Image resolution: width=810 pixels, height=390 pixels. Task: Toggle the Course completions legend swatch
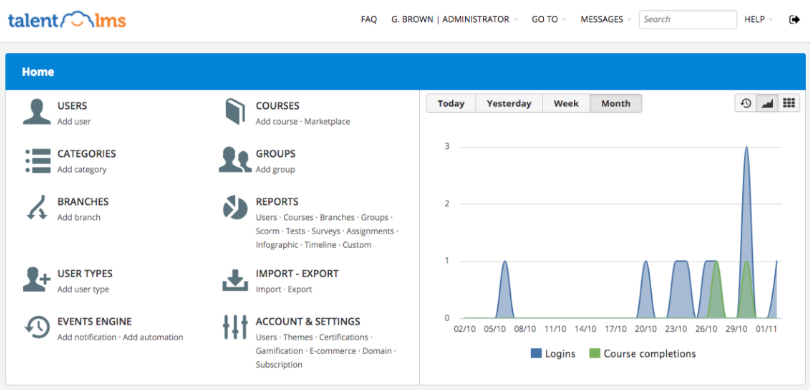click(x=595, y=354)
